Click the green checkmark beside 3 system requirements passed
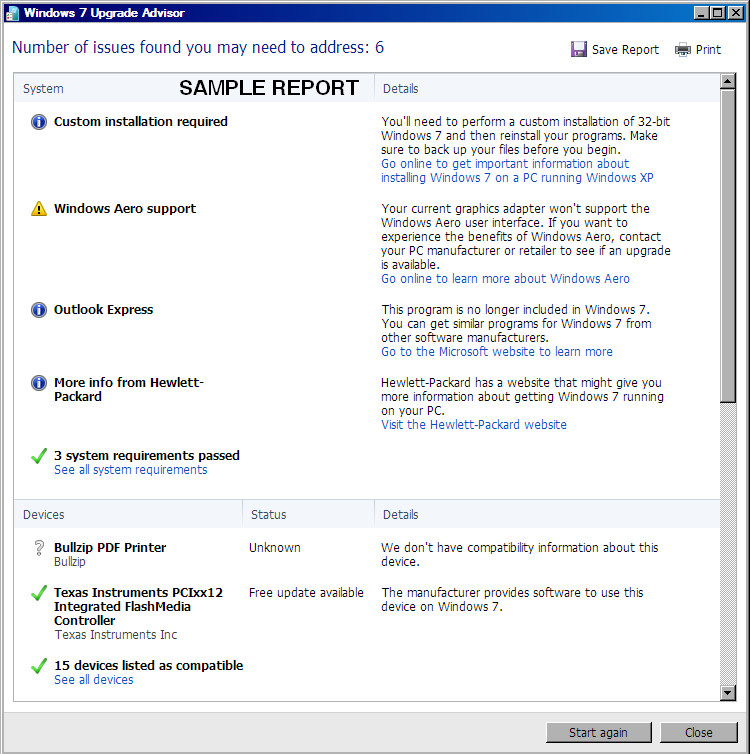 pos(39,456)
